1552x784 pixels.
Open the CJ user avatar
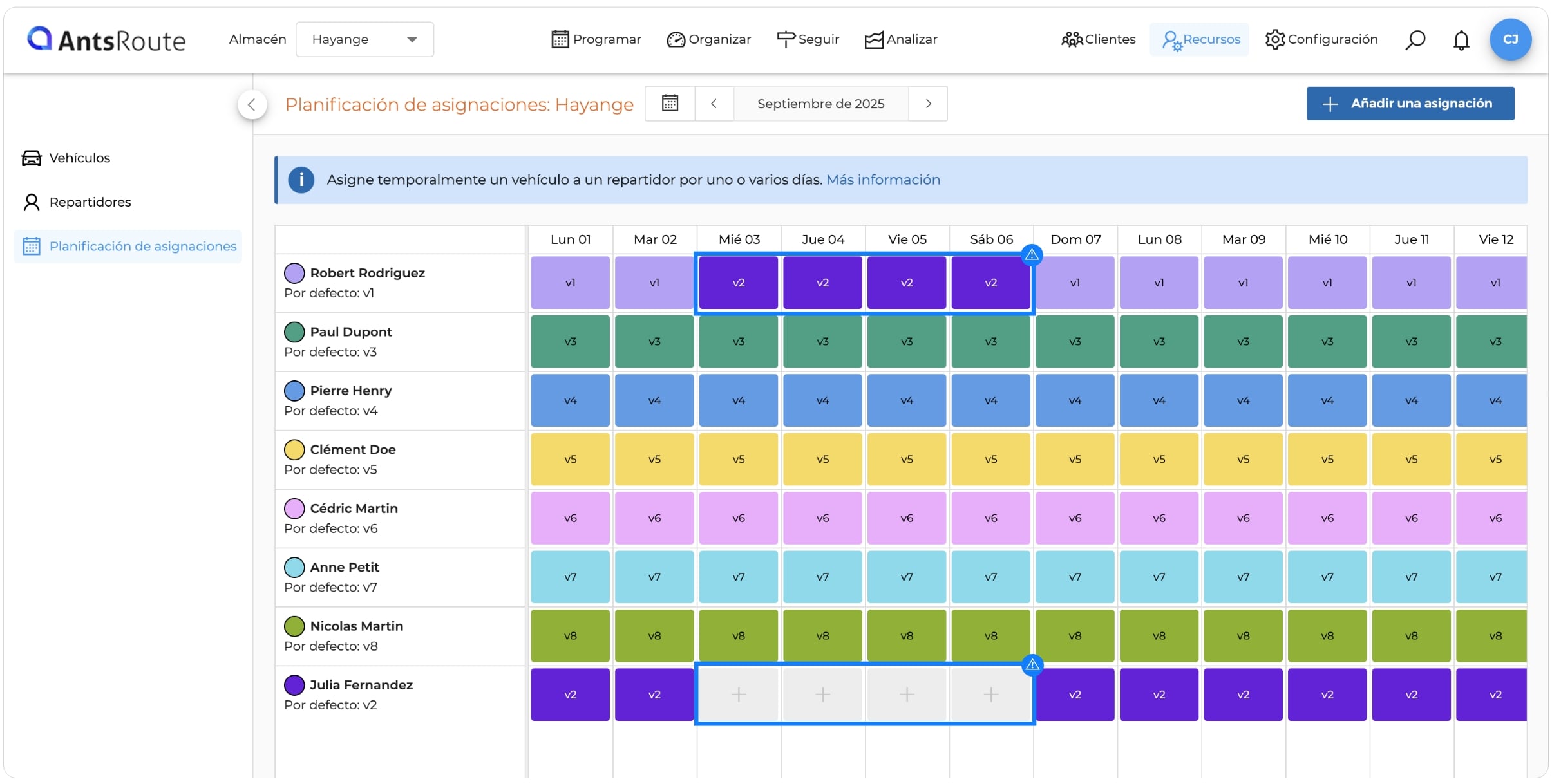pyautogui.click(x=1510, y=40)
